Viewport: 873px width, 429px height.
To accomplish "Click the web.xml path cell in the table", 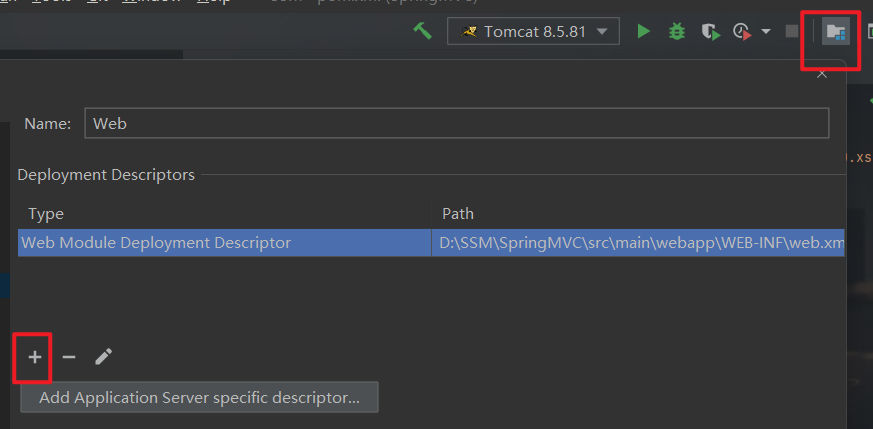I will point(640,242).
